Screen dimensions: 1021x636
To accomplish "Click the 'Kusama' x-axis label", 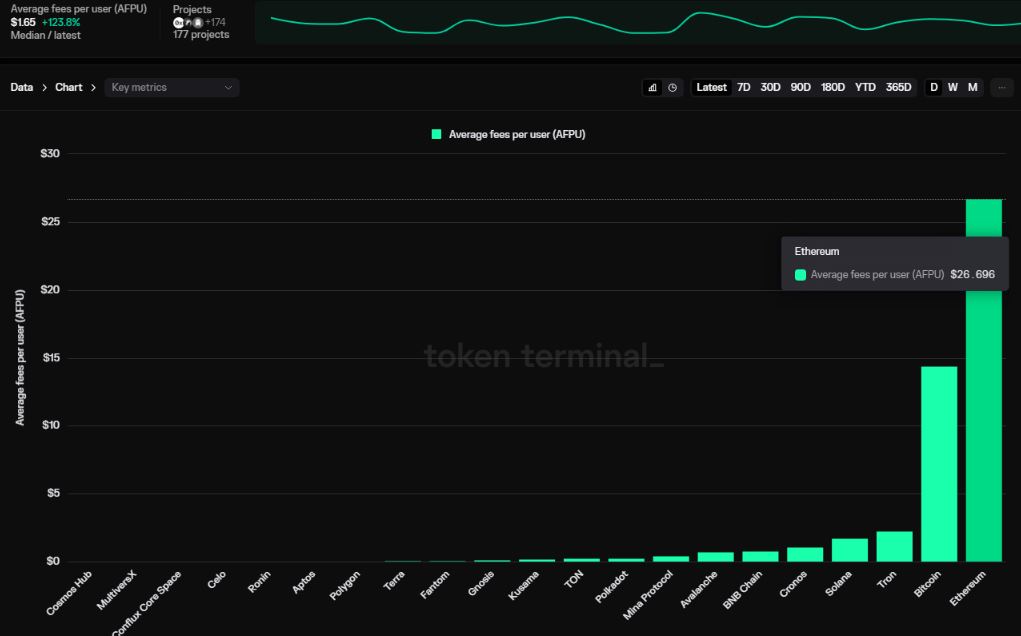I will point(524,586).
